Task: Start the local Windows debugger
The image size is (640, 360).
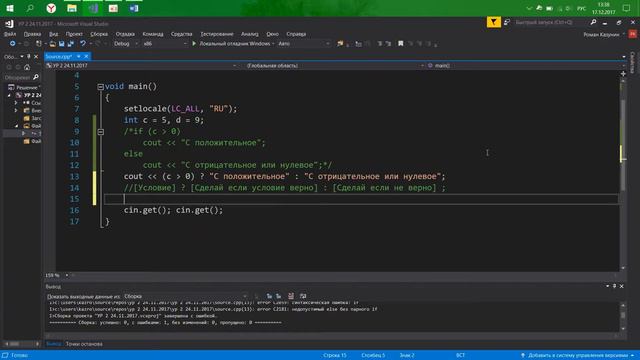Action: [x=231, y=43]
